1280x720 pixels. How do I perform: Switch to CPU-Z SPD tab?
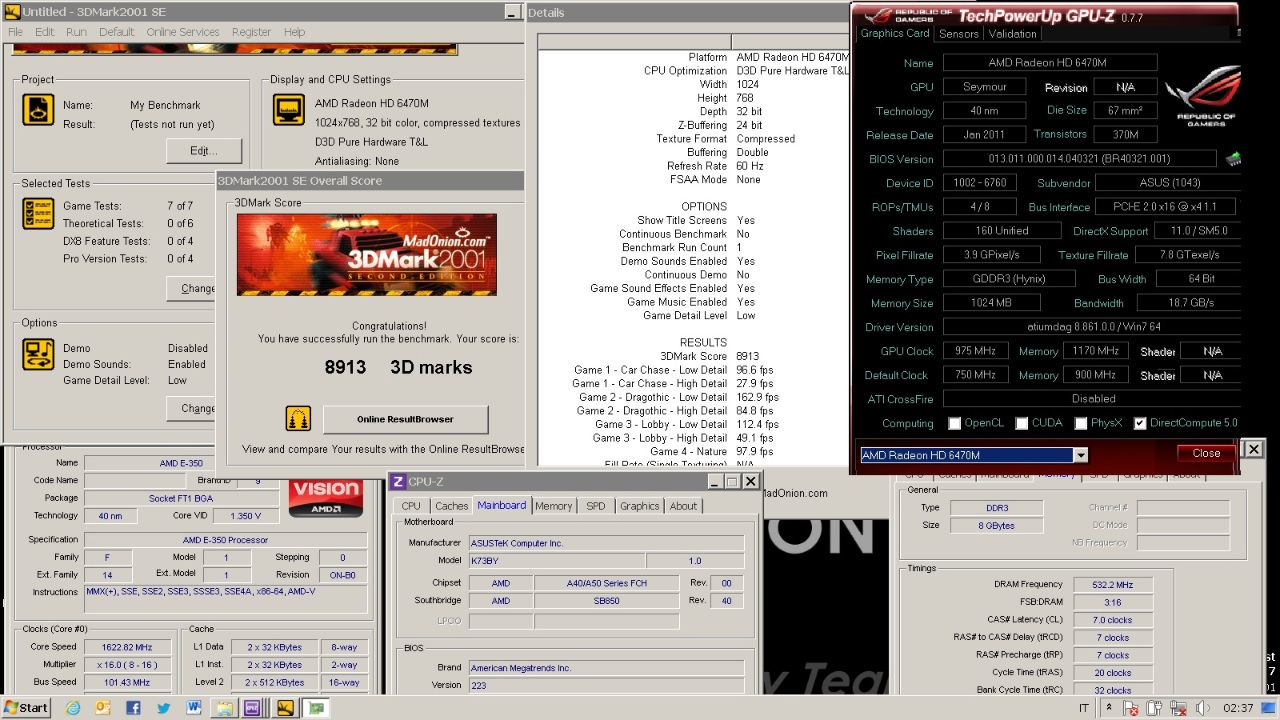click(595, 506)
